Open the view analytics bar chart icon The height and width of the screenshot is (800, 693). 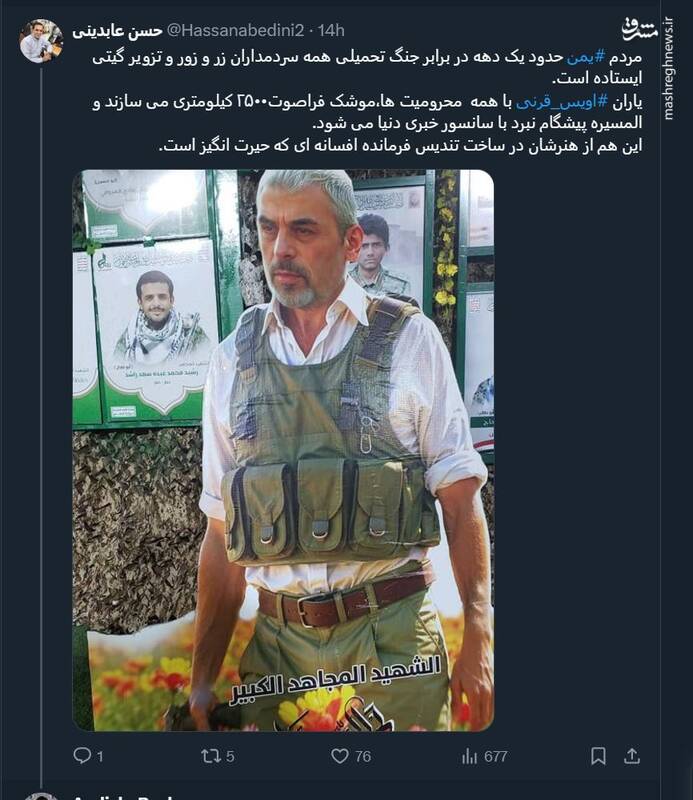point(469,757)
